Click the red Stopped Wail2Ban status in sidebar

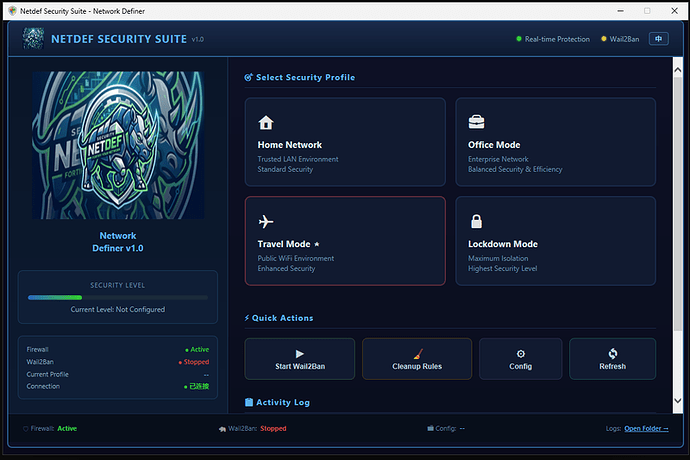tap(194, 362)
